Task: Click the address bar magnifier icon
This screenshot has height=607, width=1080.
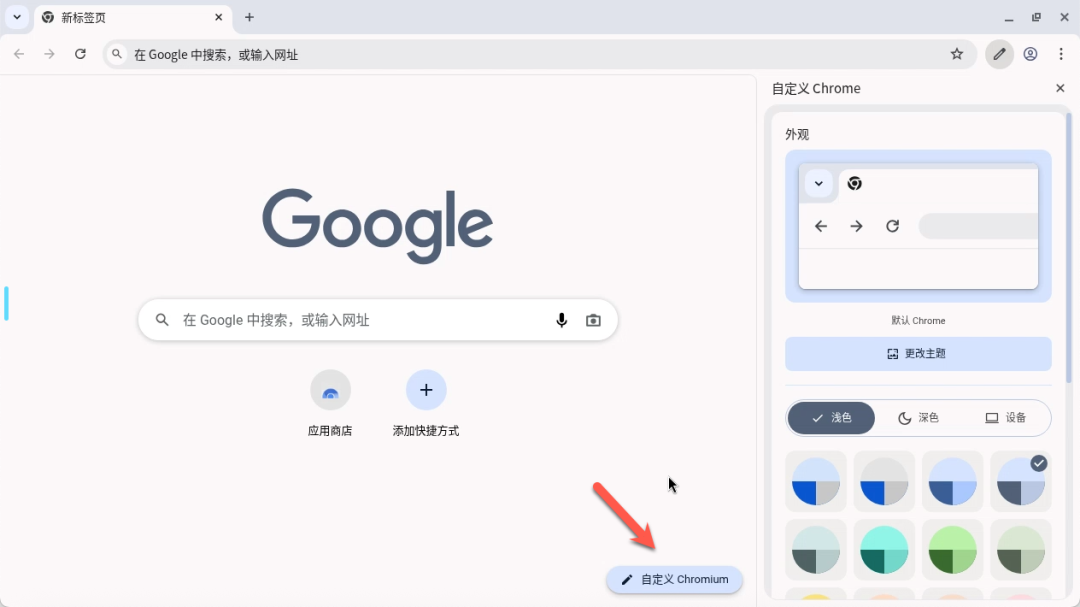Action: [x=117, y=54]
